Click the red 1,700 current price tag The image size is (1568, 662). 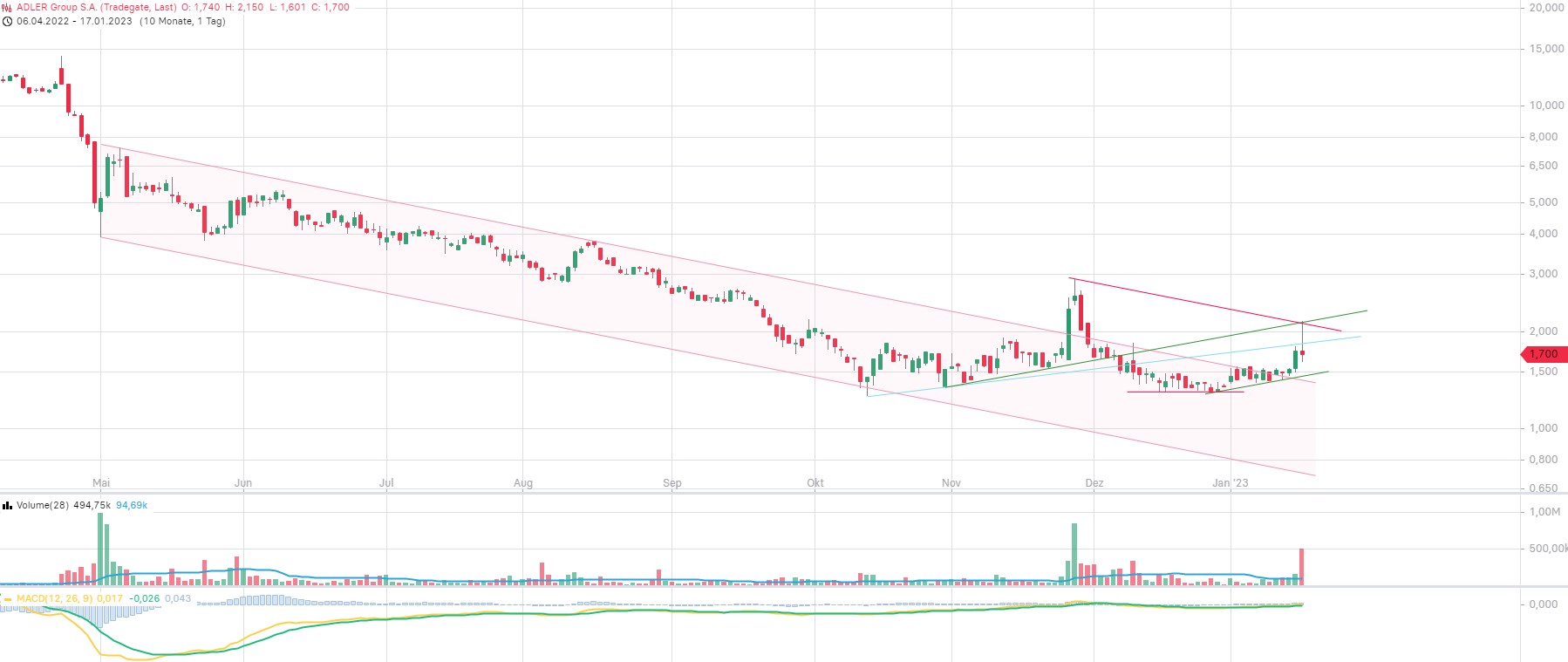pyautogui.click(x=1543, y=354)
